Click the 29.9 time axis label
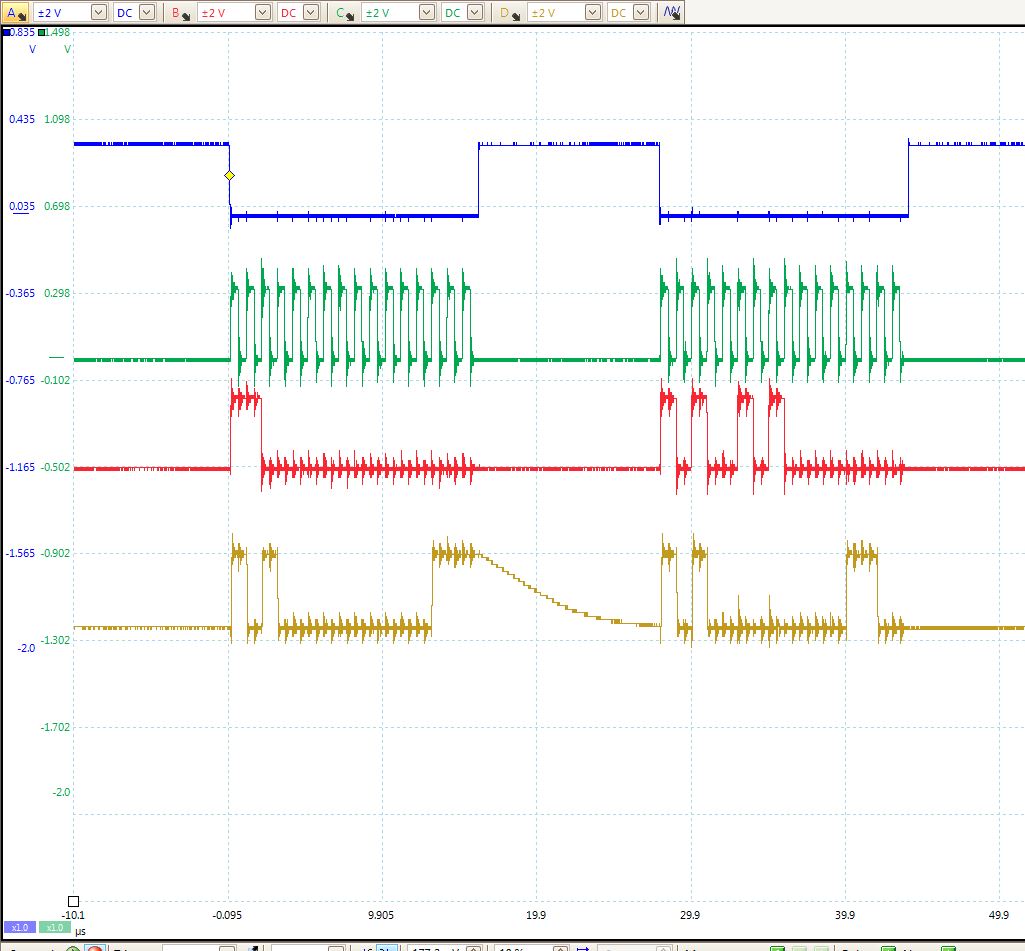The height and width of the screenshot is (951, 1025). point(690,915)
